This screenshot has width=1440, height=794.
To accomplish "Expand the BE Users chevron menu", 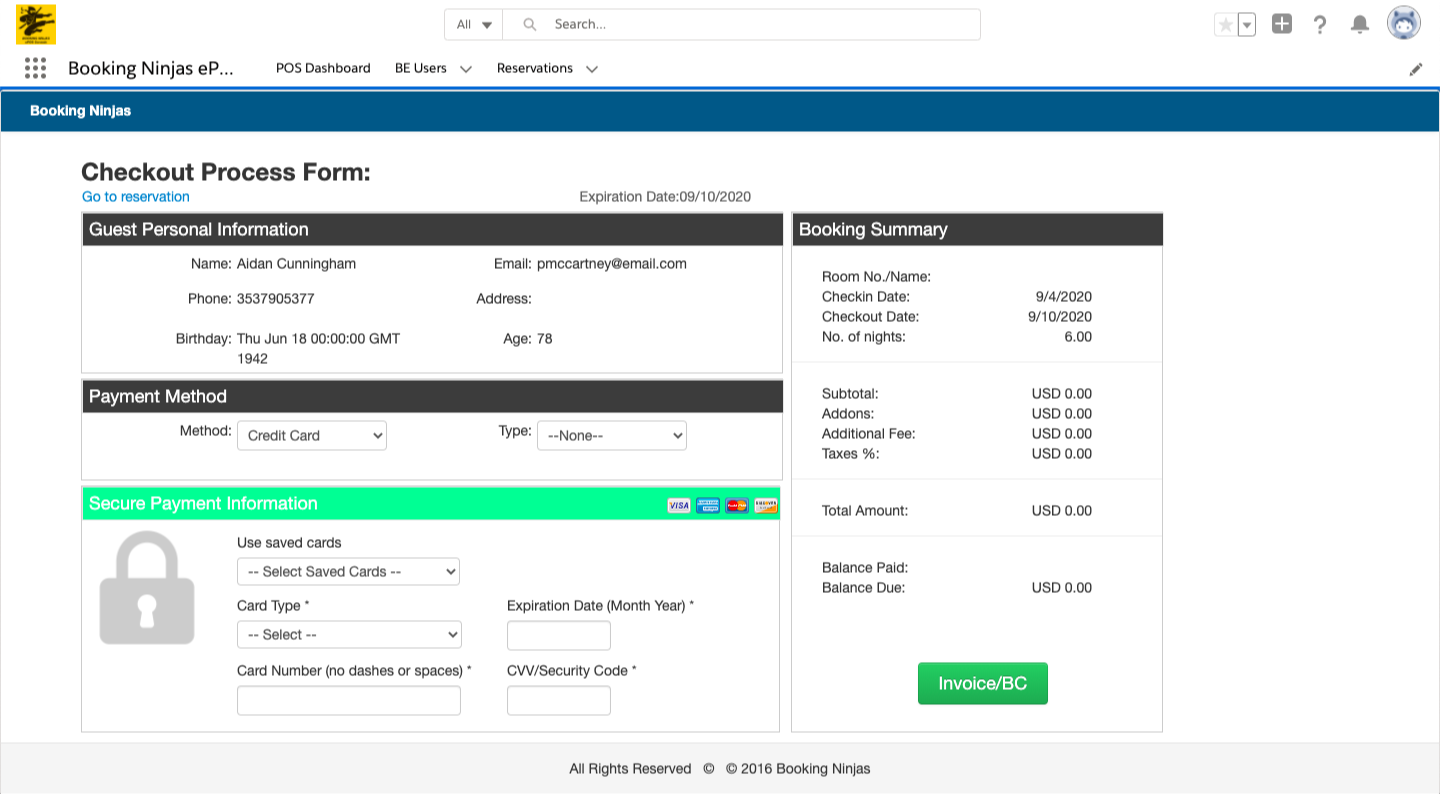I will coord(466,69).
